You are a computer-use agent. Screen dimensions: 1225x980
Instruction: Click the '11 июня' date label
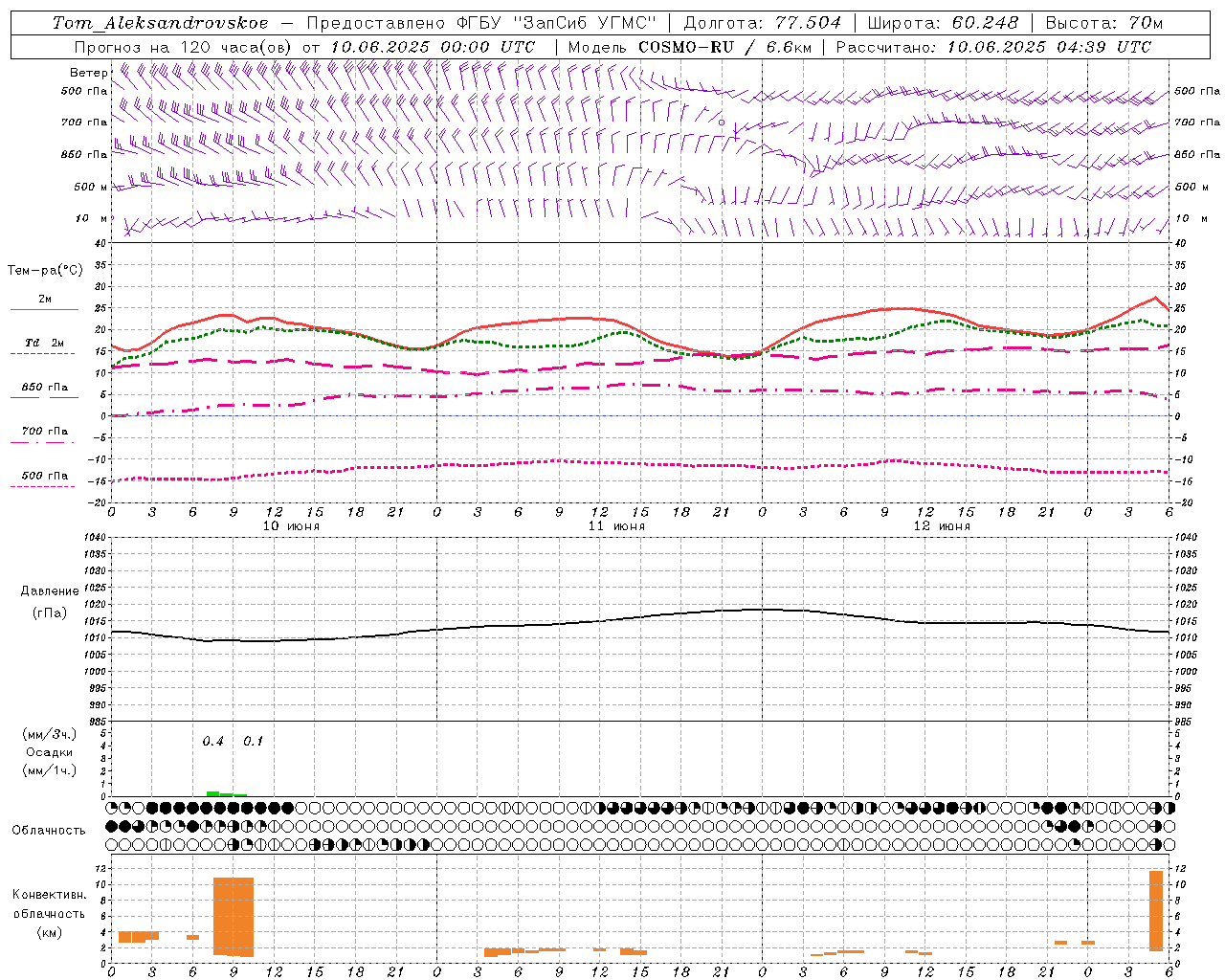click(x=616, y=526)
